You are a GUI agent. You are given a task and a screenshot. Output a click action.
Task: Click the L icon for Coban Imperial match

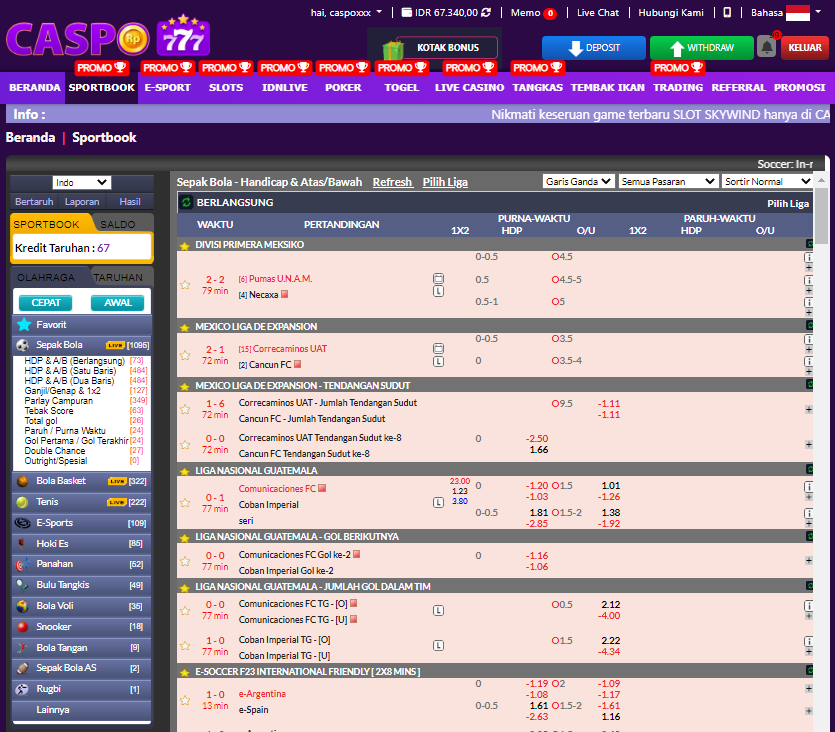click(x=438, y=503)
